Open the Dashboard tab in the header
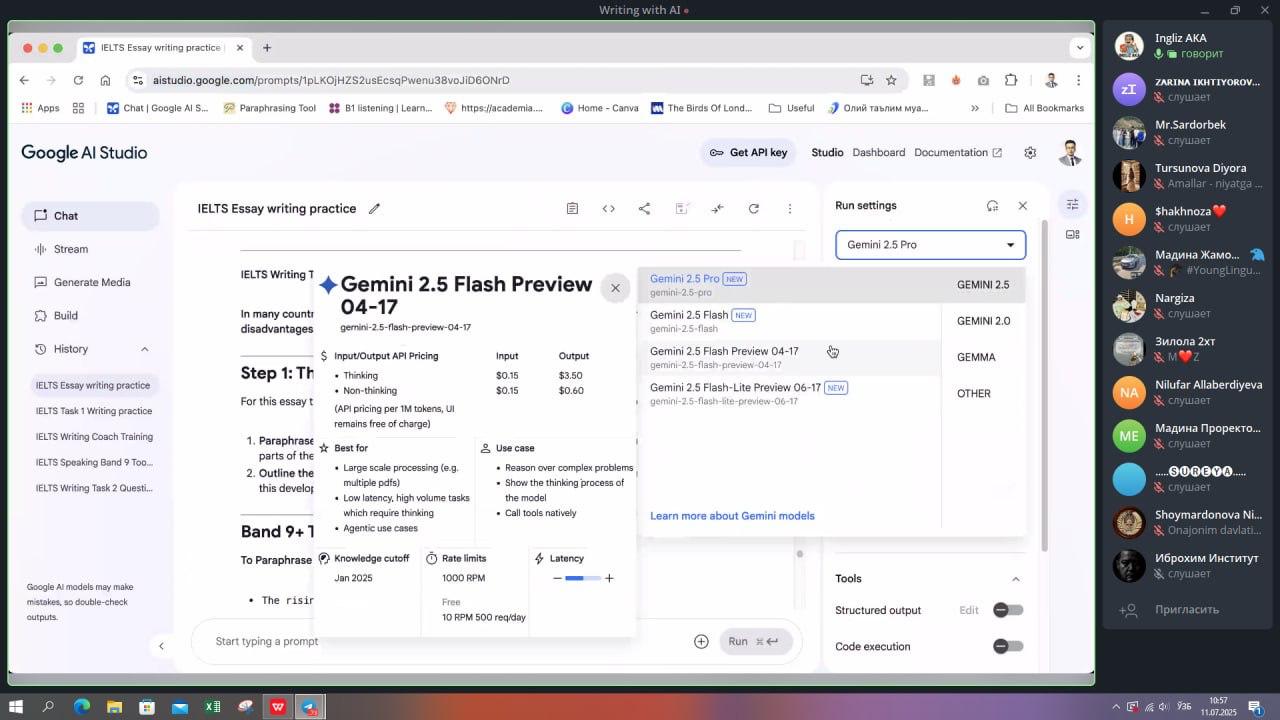 [x=878, y=153]
